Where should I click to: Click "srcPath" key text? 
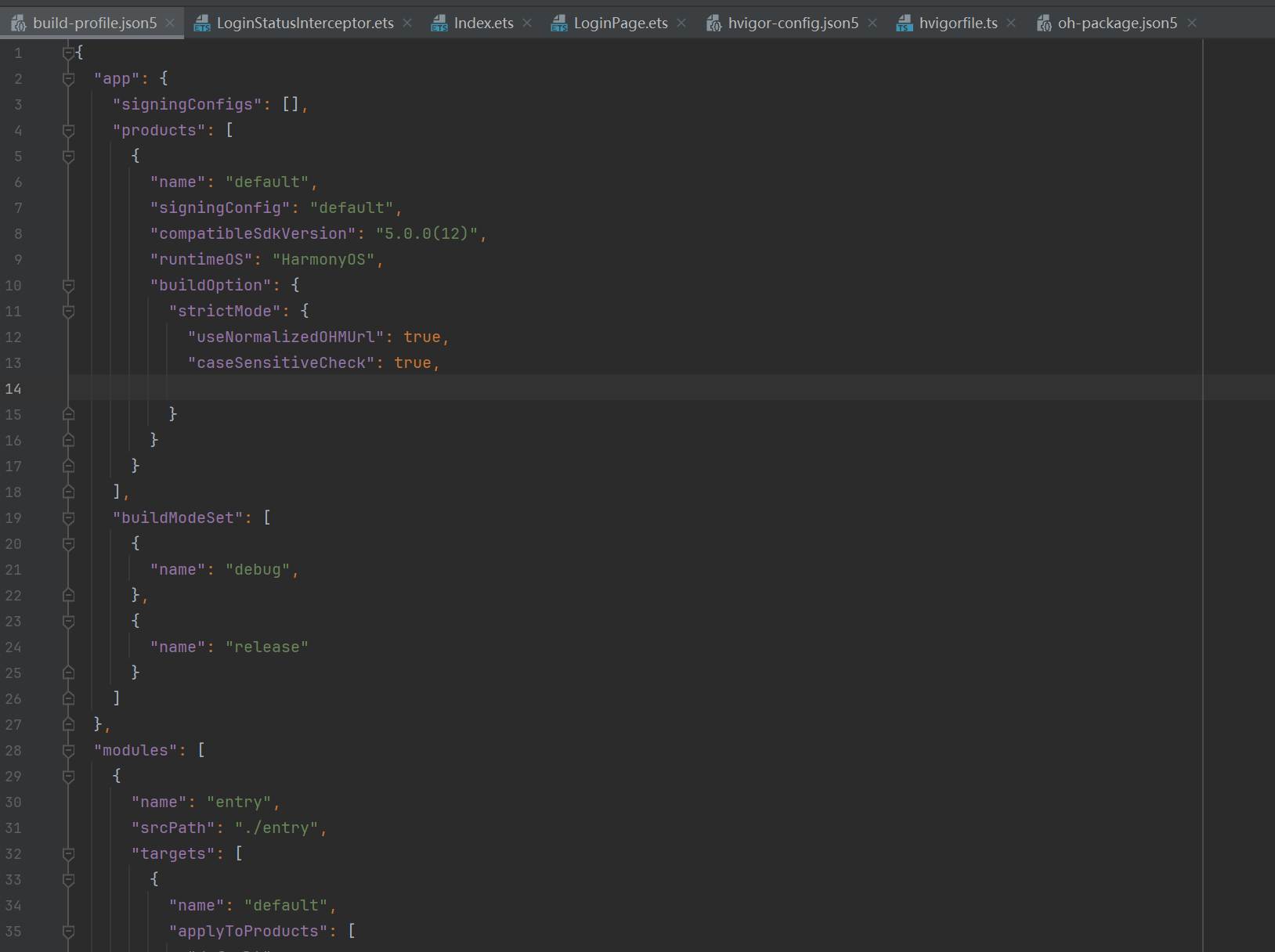pos(173,828)
